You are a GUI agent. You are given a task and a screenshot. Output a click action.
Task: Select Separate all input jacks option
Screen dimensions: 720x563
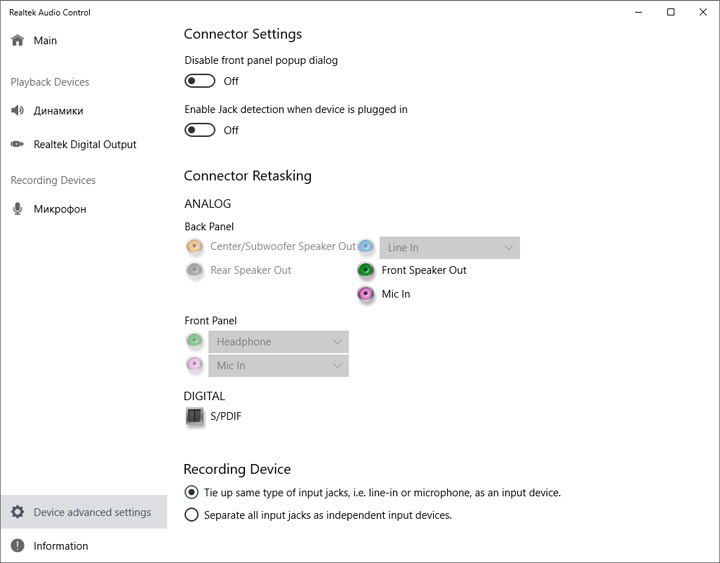192,515
